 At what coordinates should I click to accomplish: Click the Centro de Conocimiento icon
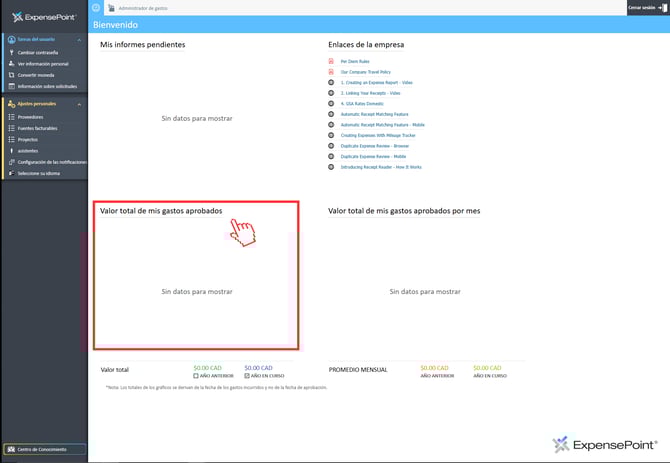(10, 449)
